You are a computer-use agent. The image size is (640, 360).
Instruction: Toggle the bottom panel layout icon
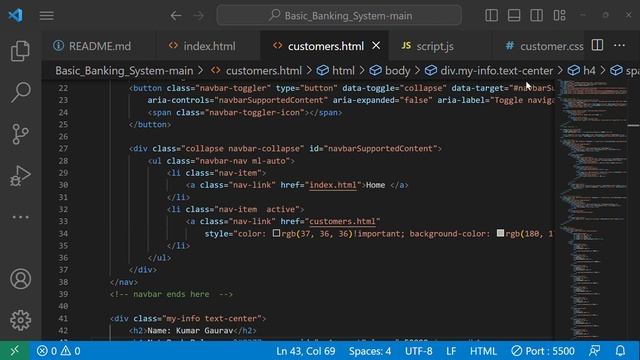(514, 16)
